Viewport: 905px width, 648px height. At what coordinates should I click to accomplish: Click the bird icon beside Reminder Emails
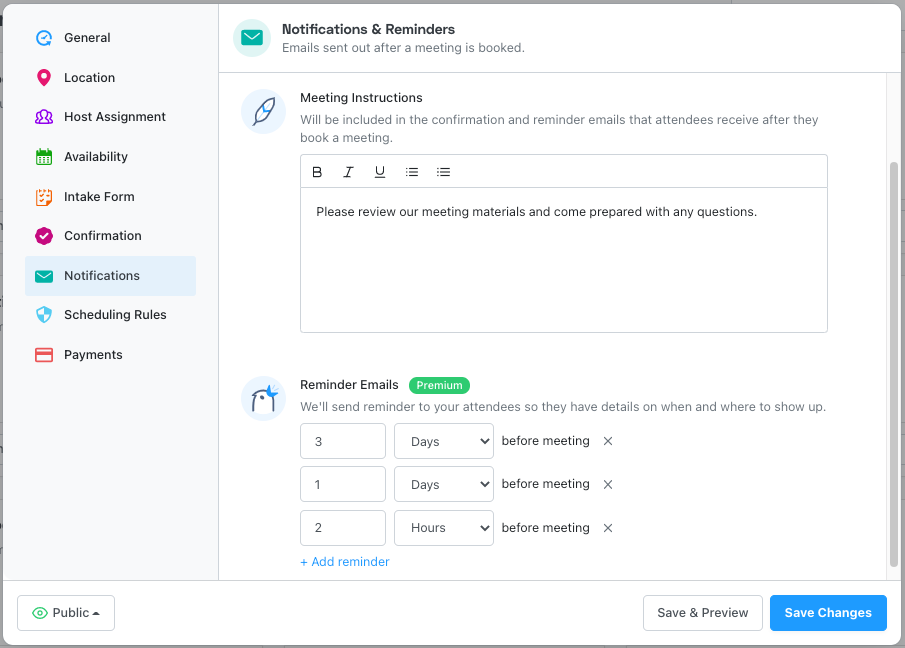click(263, 399)
